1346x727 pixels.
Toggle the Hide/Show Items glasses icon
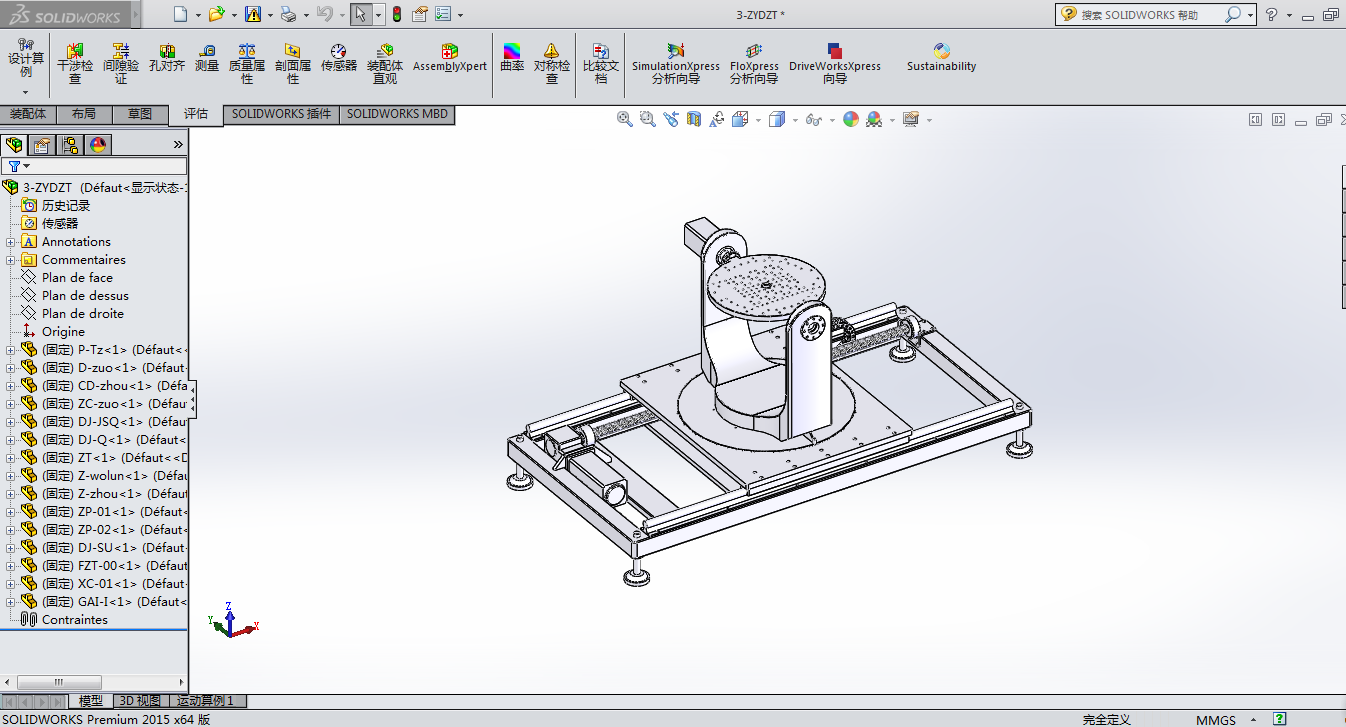[813, 120]
